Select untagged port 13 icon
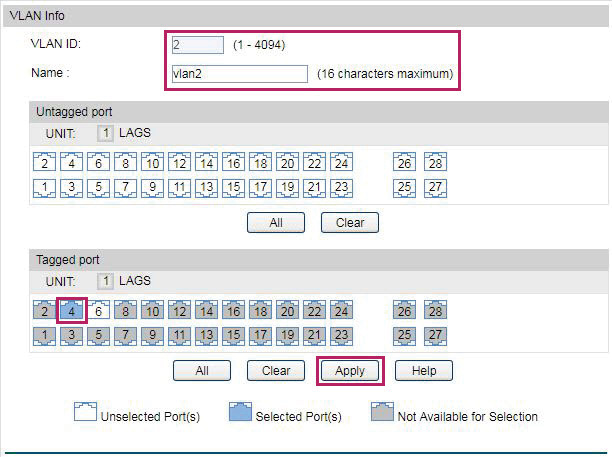Screen dimensions: 612x457 pyautogui.click(x=206, y=188)
